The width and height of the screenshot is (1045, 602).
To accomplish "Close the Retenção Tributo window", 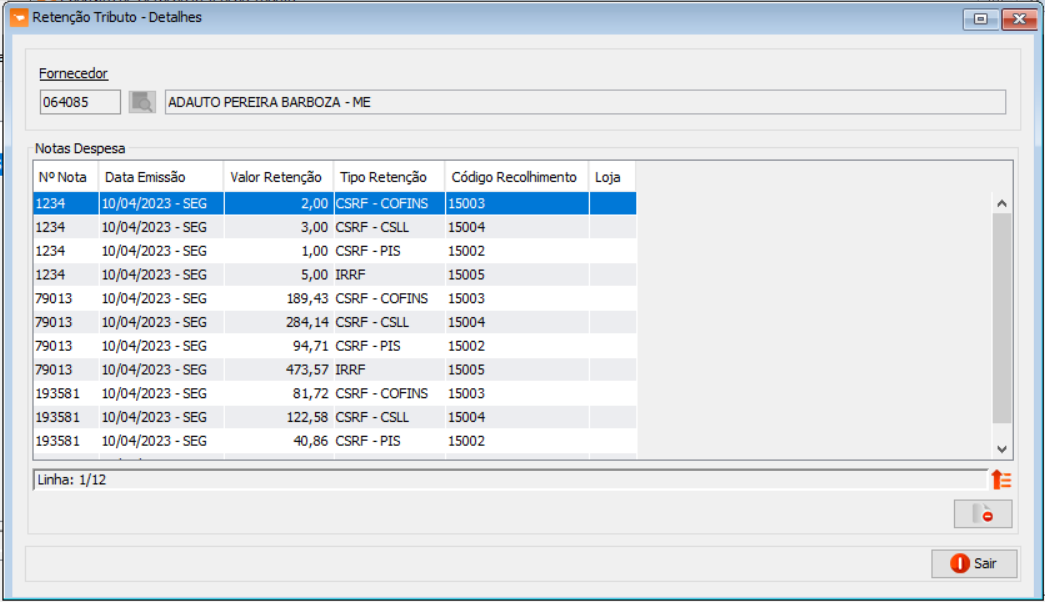I will coord(1019,19).
